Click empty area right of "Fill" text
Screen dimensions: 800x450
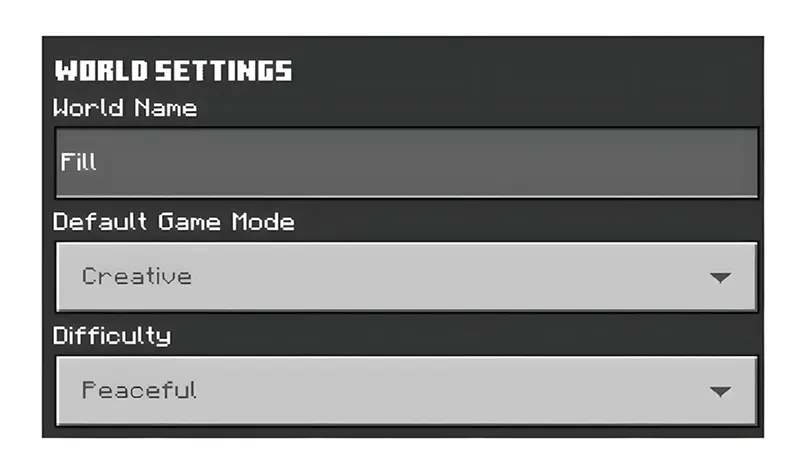coord(450,162)
